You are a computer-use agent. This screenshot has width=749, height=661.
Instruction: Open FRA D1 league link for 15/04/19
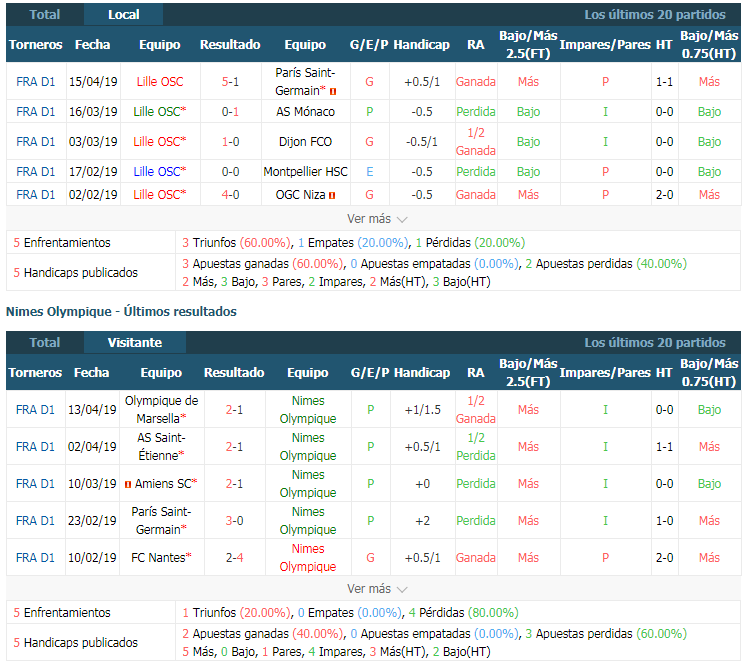35,82
